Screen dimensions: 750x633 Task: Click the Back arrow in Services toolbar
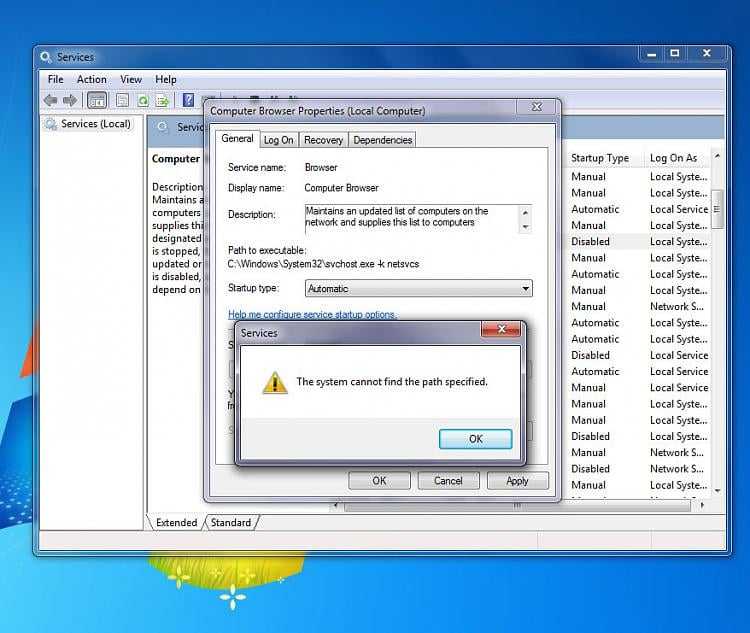click(x=50, y=100)
